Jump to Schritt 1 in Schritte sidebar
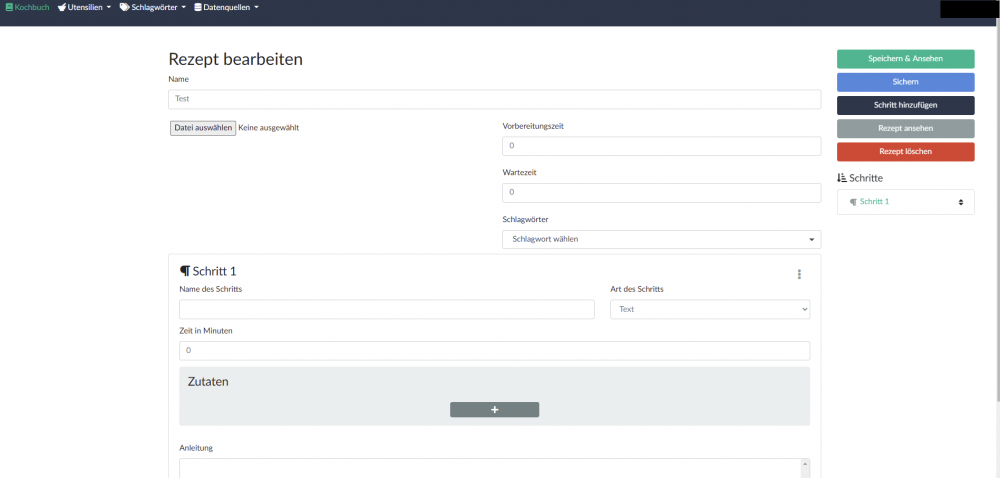1000x478 pixels. 874,201
